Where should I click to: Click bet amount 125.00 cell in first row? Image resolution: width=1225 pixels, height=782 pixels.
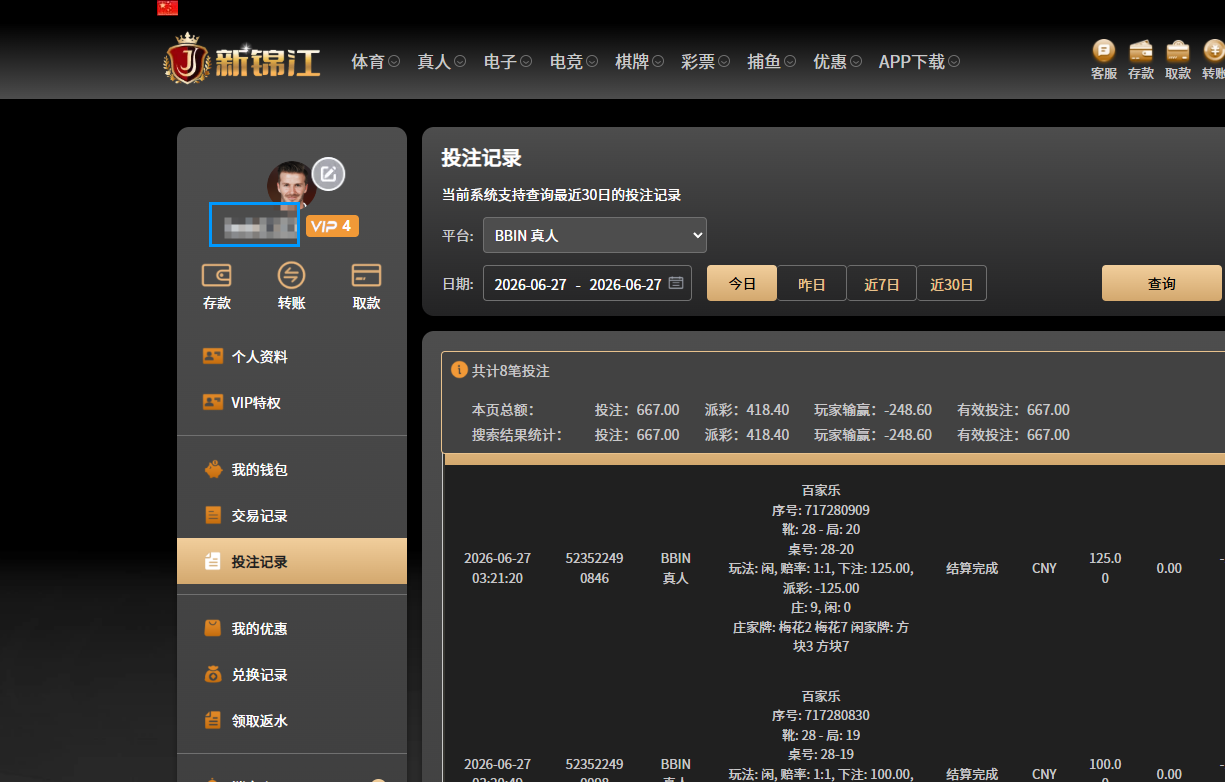coord(1105,568)
